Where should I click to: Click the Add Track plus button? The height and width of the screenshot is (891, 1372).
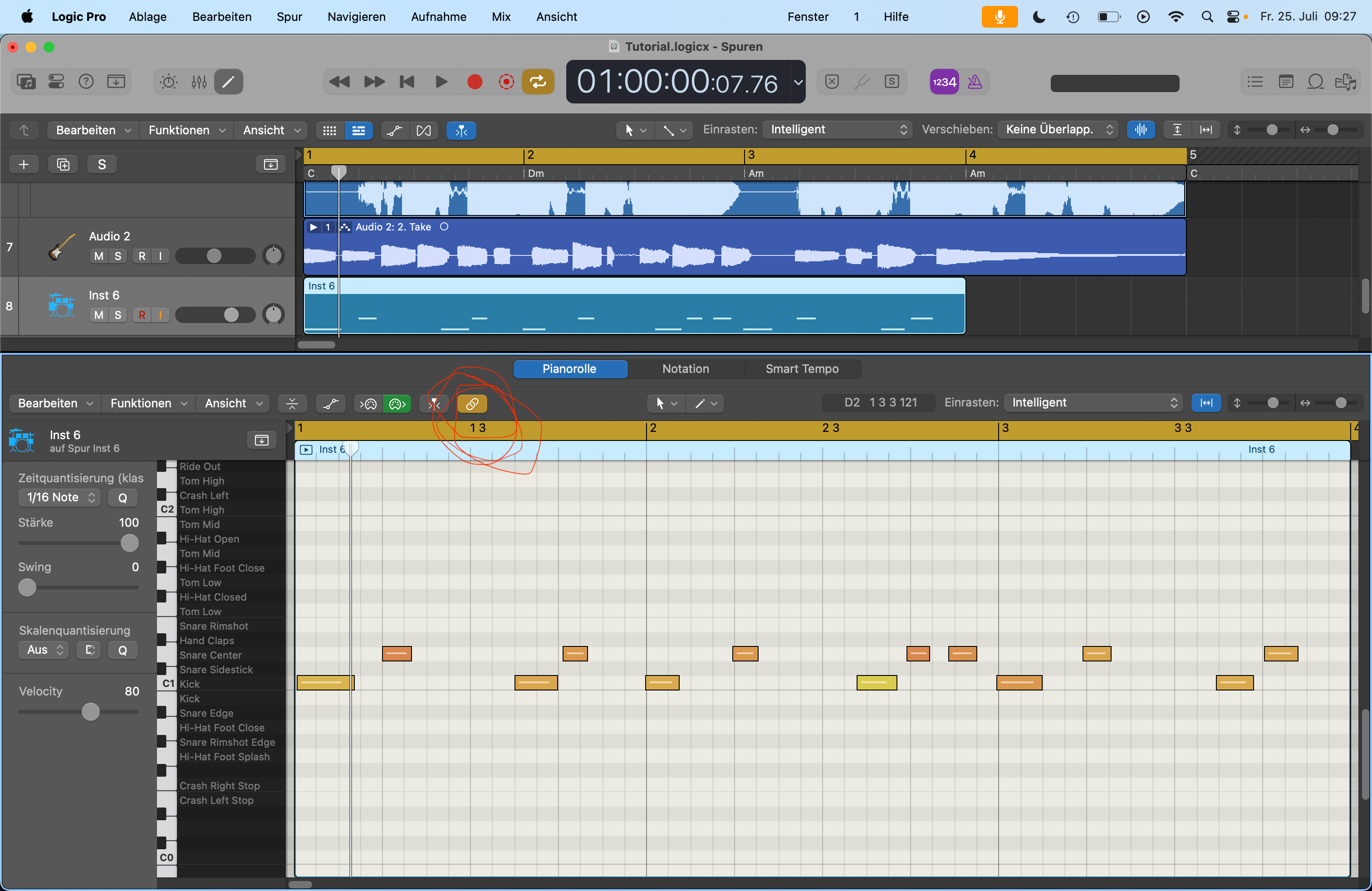pos(24,164)
